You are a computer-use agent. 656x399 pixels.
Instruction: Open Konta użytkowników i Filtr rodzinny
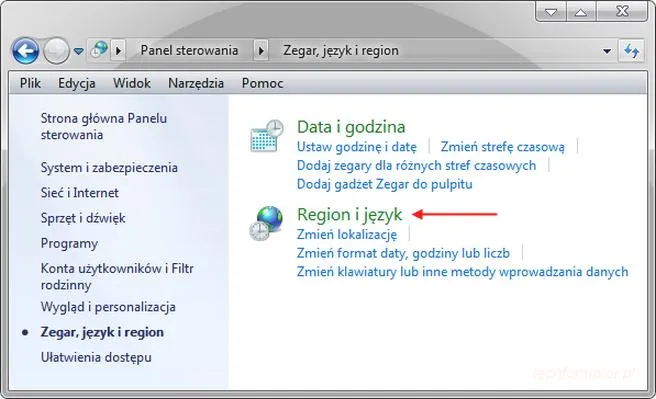(117, 276)
